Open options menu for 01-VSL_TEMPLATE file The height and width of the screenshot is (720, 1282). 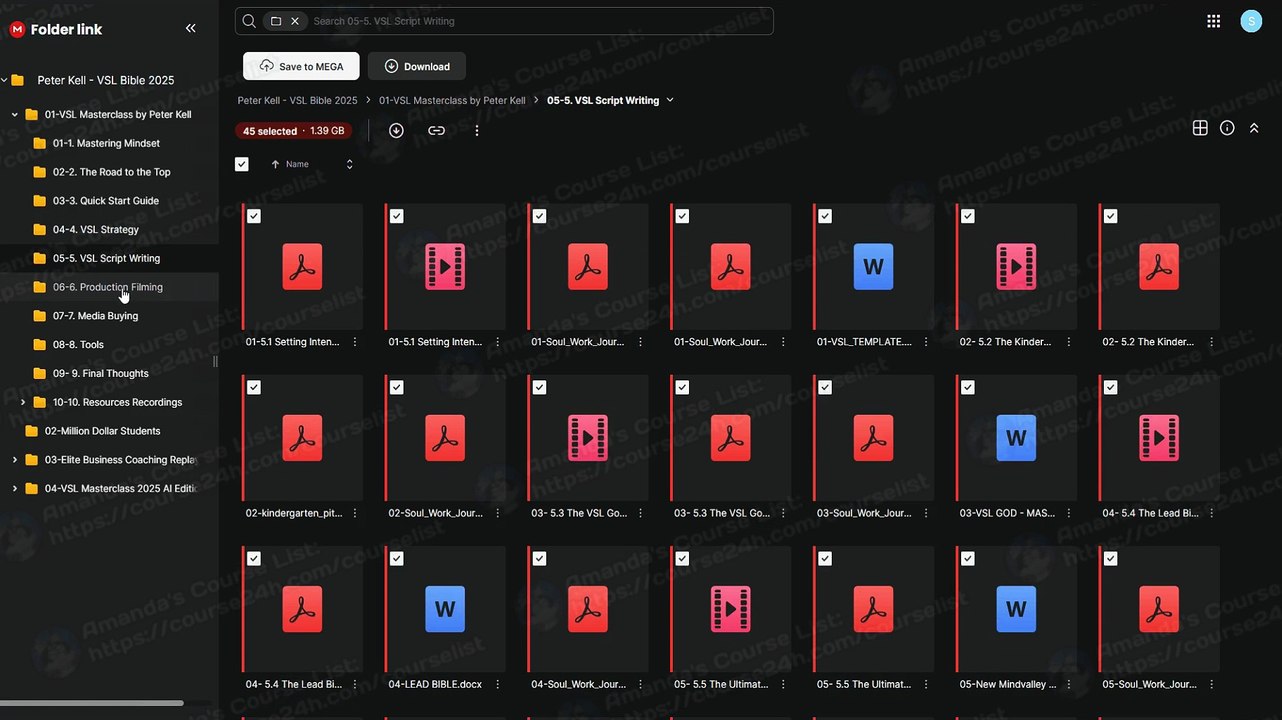926,342
